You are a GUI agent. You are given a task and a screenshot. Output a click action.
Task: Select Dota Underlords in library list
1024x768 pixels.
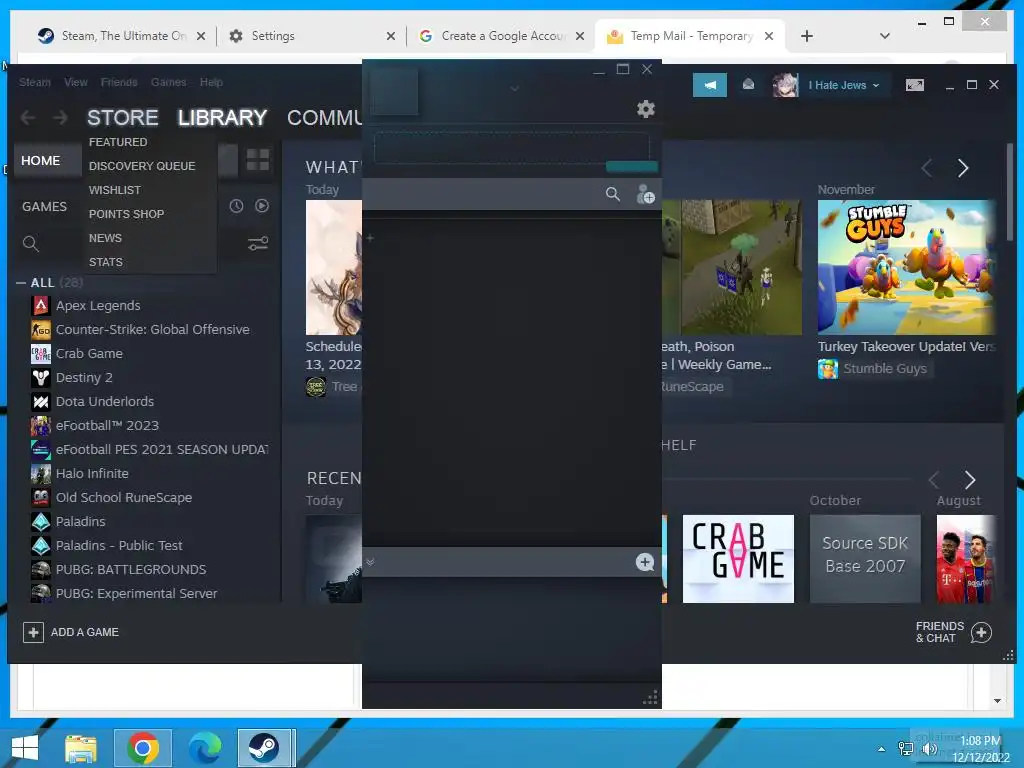(x=104, y=402)
